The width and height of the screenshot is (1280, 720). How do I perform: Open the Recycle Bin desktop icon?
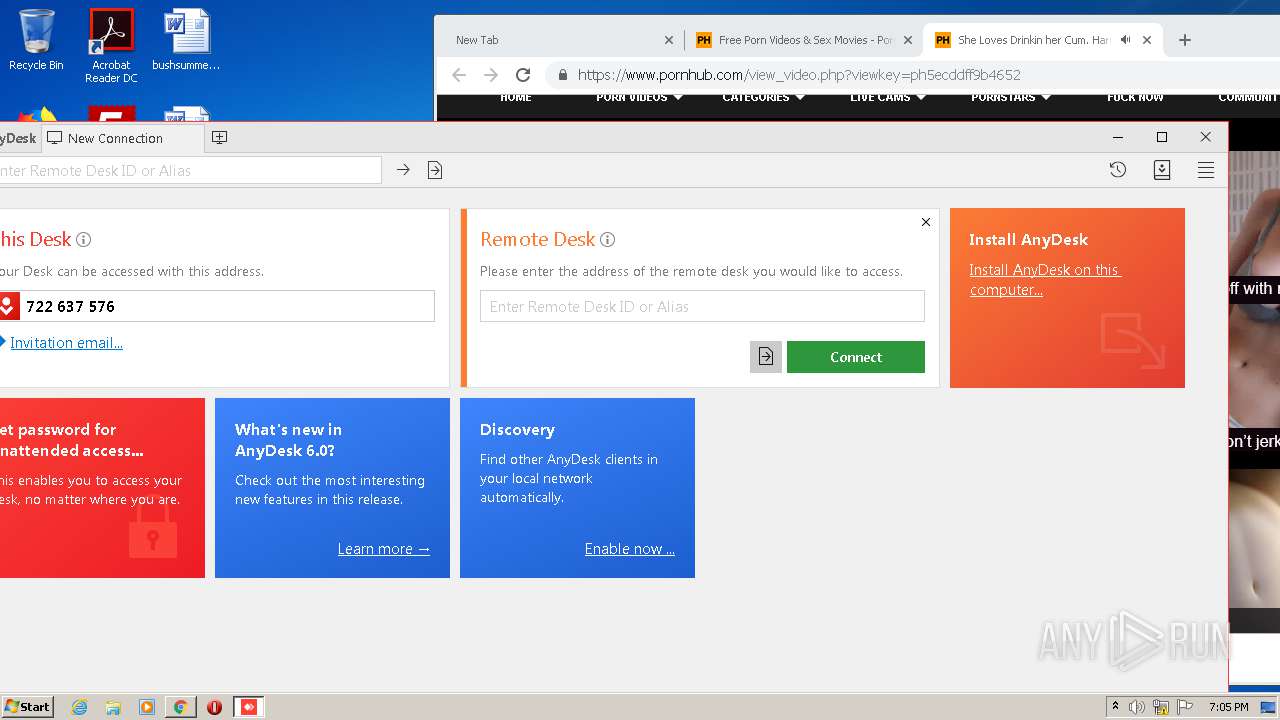pyautogui.click(x=36, y=41)
